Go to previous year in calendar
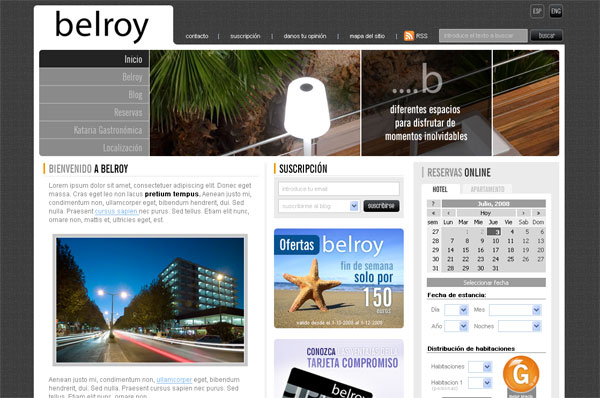 tap(433, 213)
